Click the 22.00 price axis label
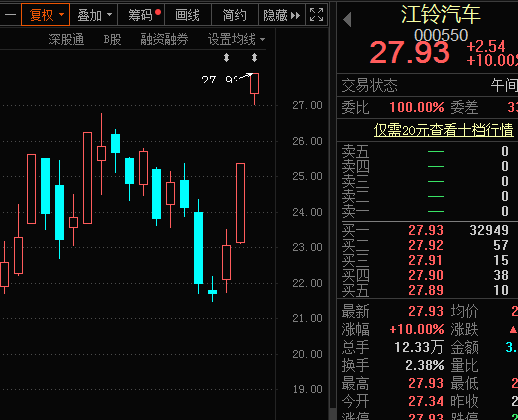The height and width of the screenshot is (420, 518). tap(307, 283)
